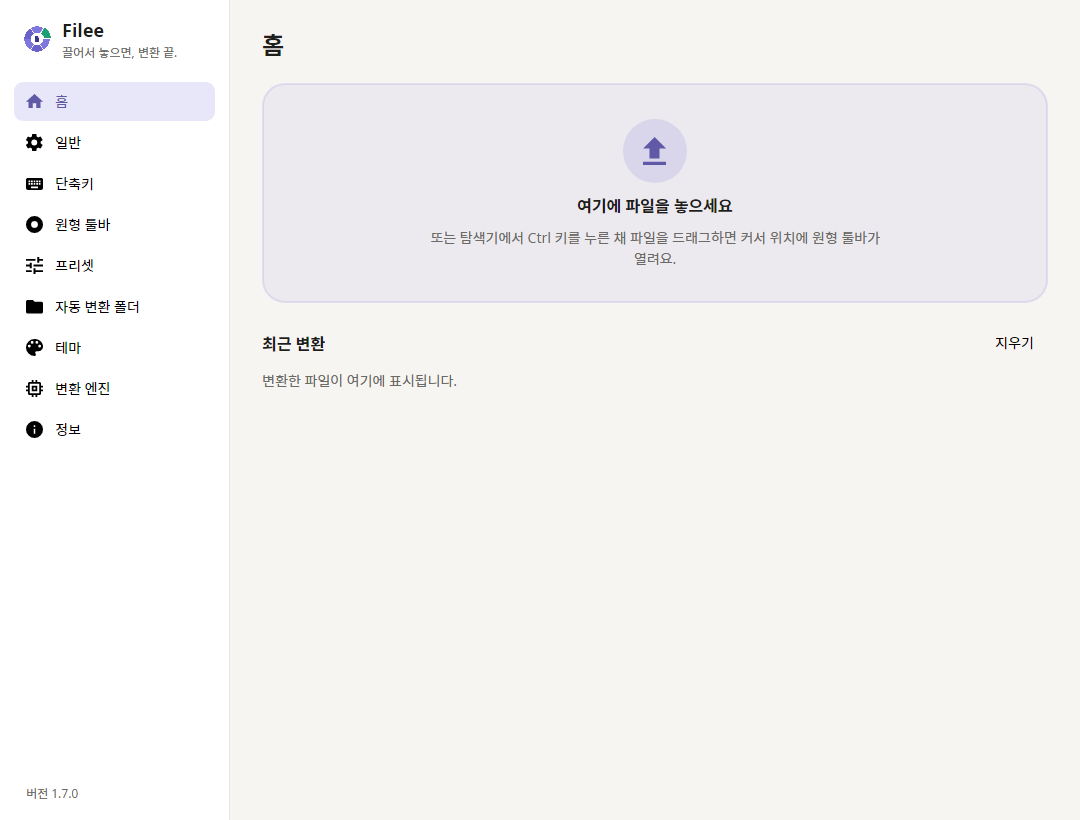Screen dimensions: 1080x820
Task: Click the 여기에 파일을 놓으세요 heading in the drop zone
Action: tap(654, 206)
